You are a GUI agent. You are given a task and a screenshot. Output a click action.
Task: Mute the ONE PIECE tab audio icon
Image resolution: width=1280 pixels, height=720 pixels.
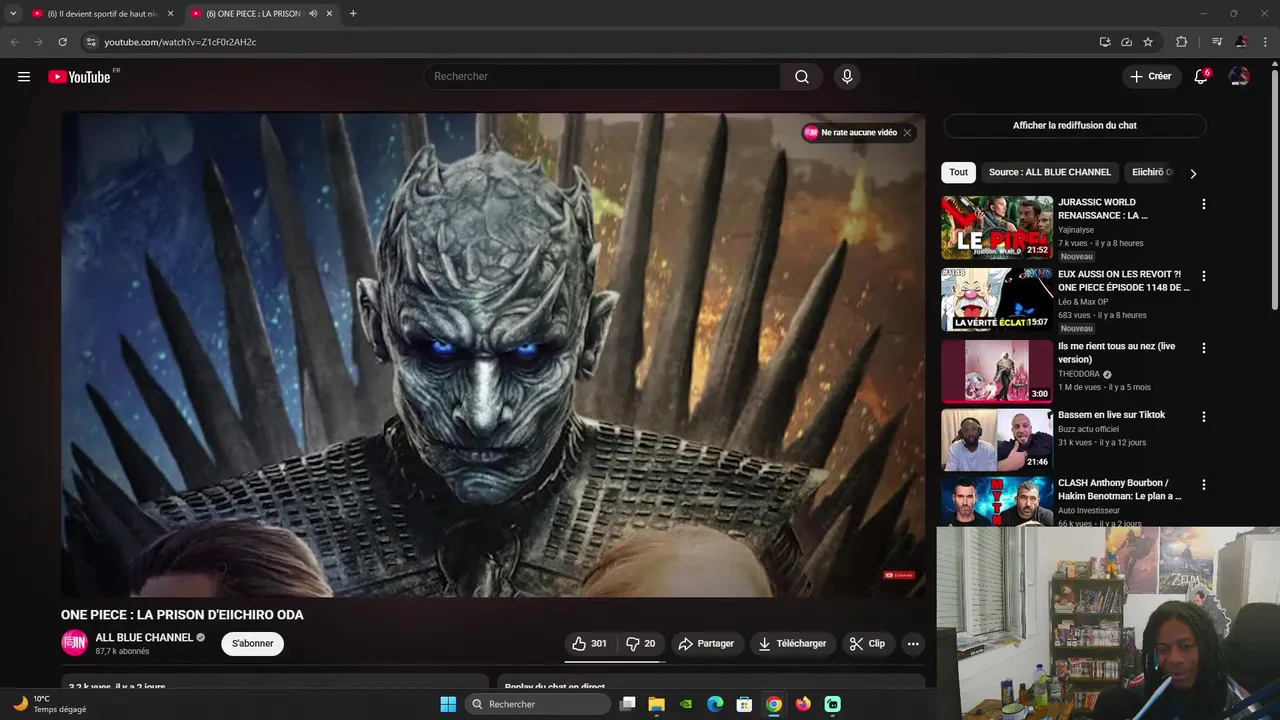[313, 14]
